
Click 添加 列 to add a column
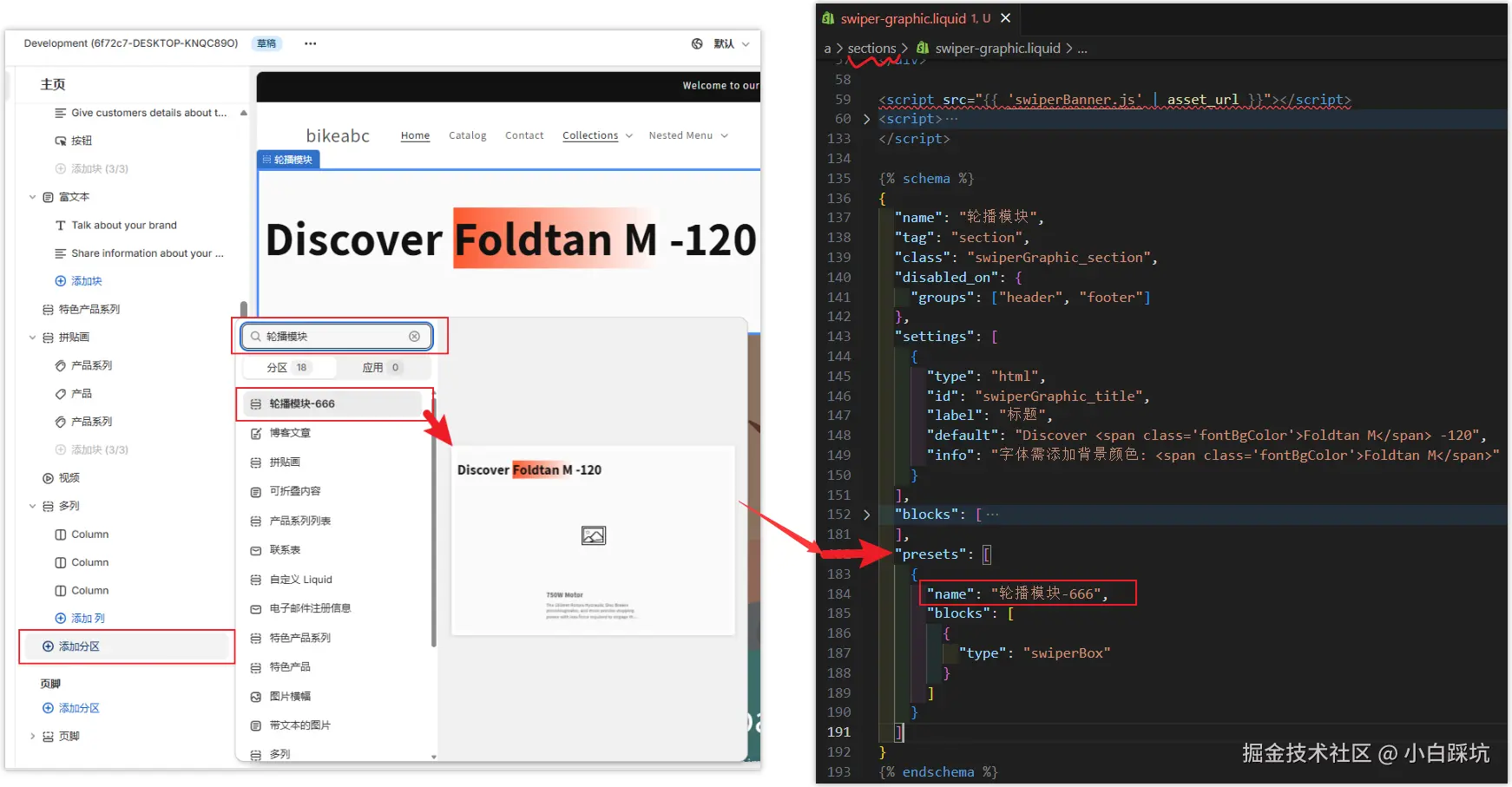(x=80, y=619)
